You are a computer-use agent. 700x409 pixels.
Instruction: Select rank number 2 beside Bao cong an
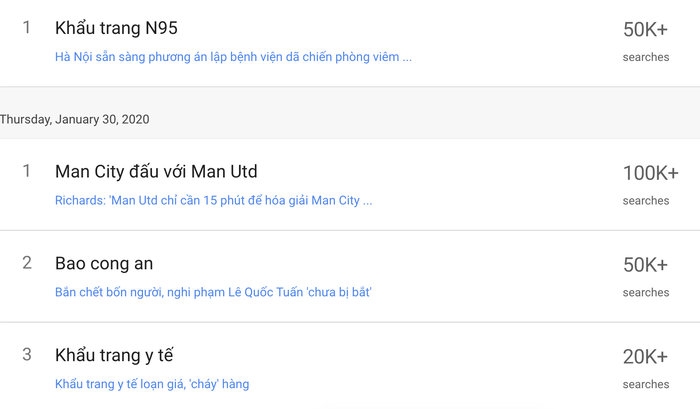pyautogui.click(x=27, y=263)
